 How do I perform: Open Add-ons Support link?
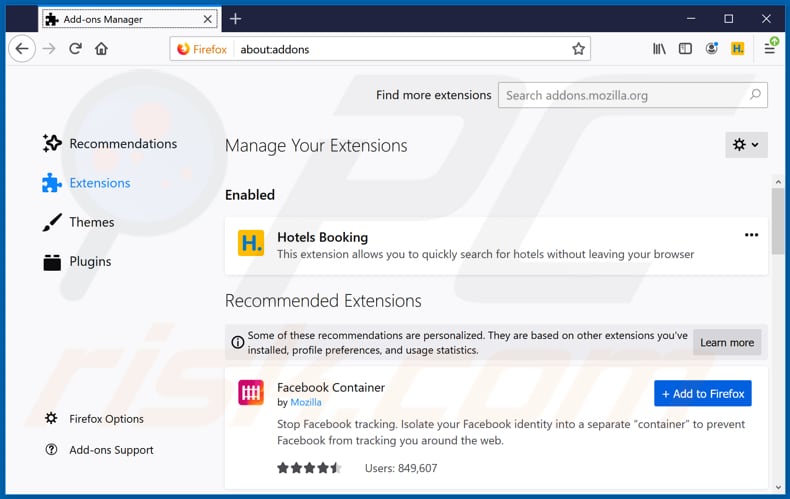(111, 450)
